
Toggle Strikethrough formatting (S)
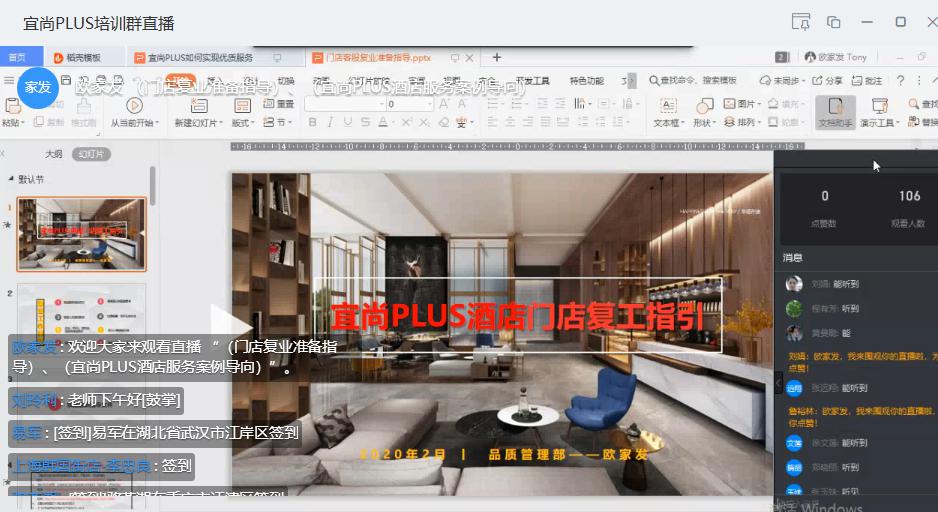[x=365, y=122]
